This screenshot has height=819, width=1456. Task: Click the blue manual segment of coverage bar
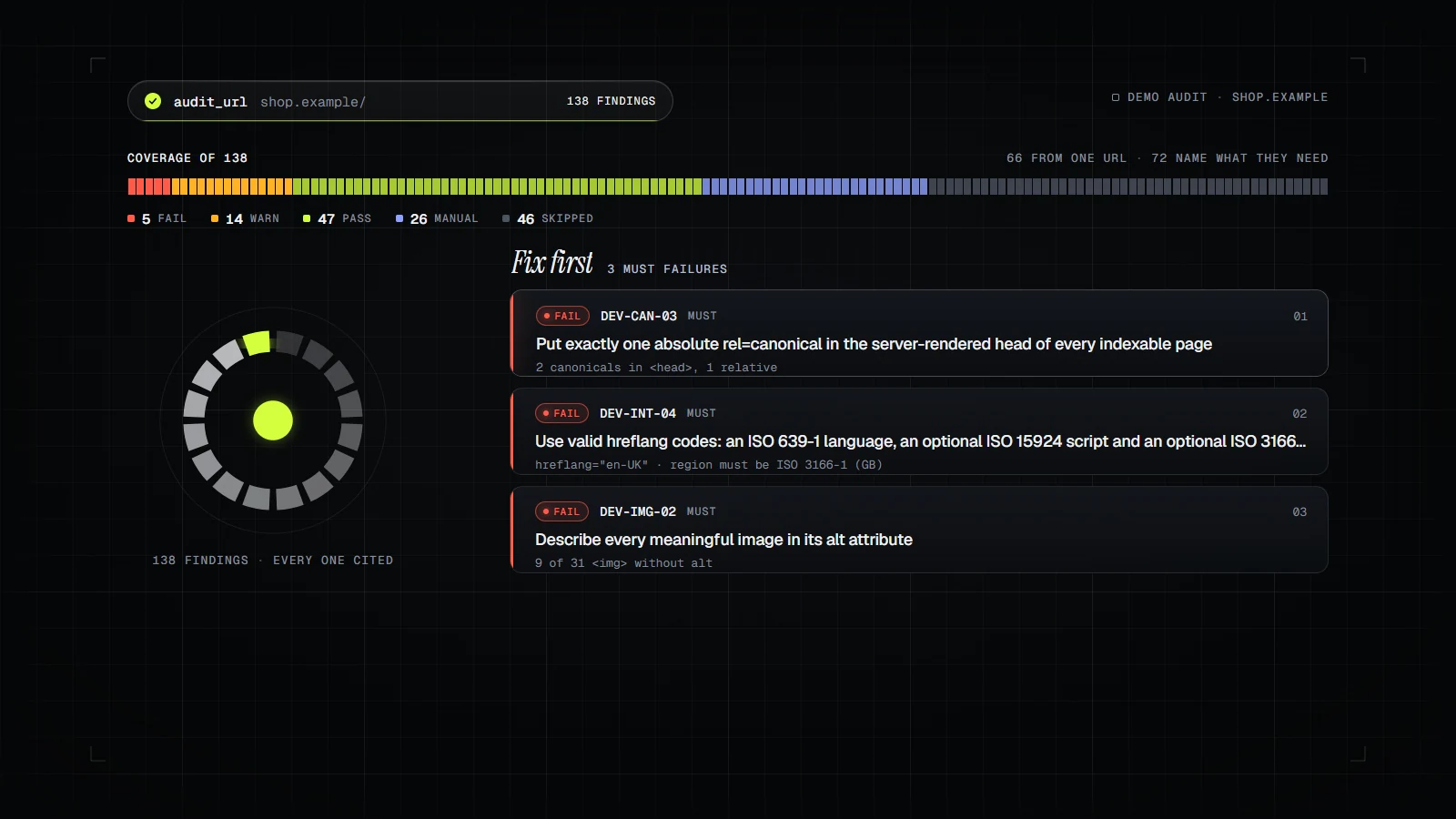(x=814, y=187)
